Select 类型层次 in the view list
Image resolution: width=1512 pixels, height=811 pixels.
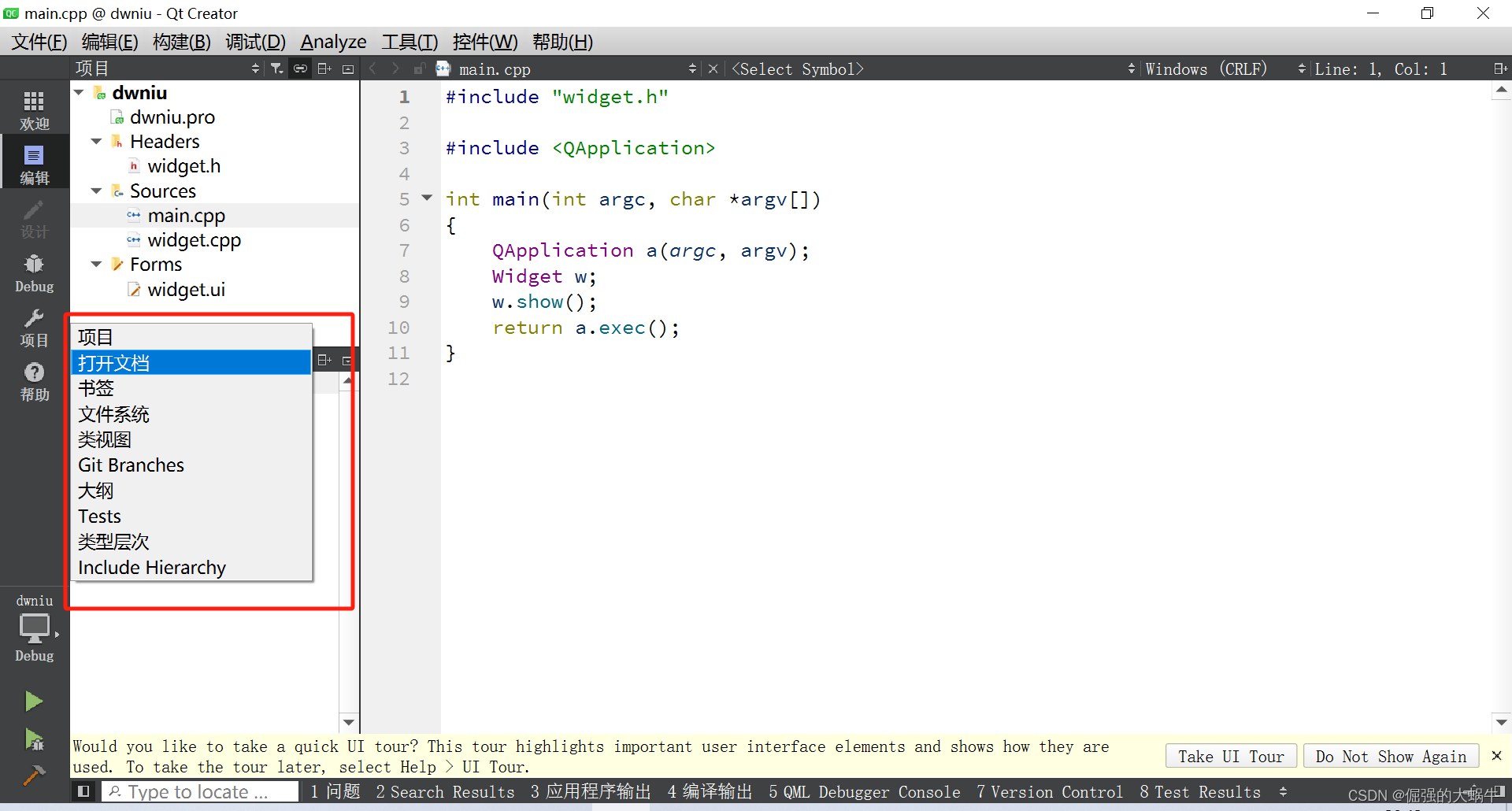[x=191, y=542]
